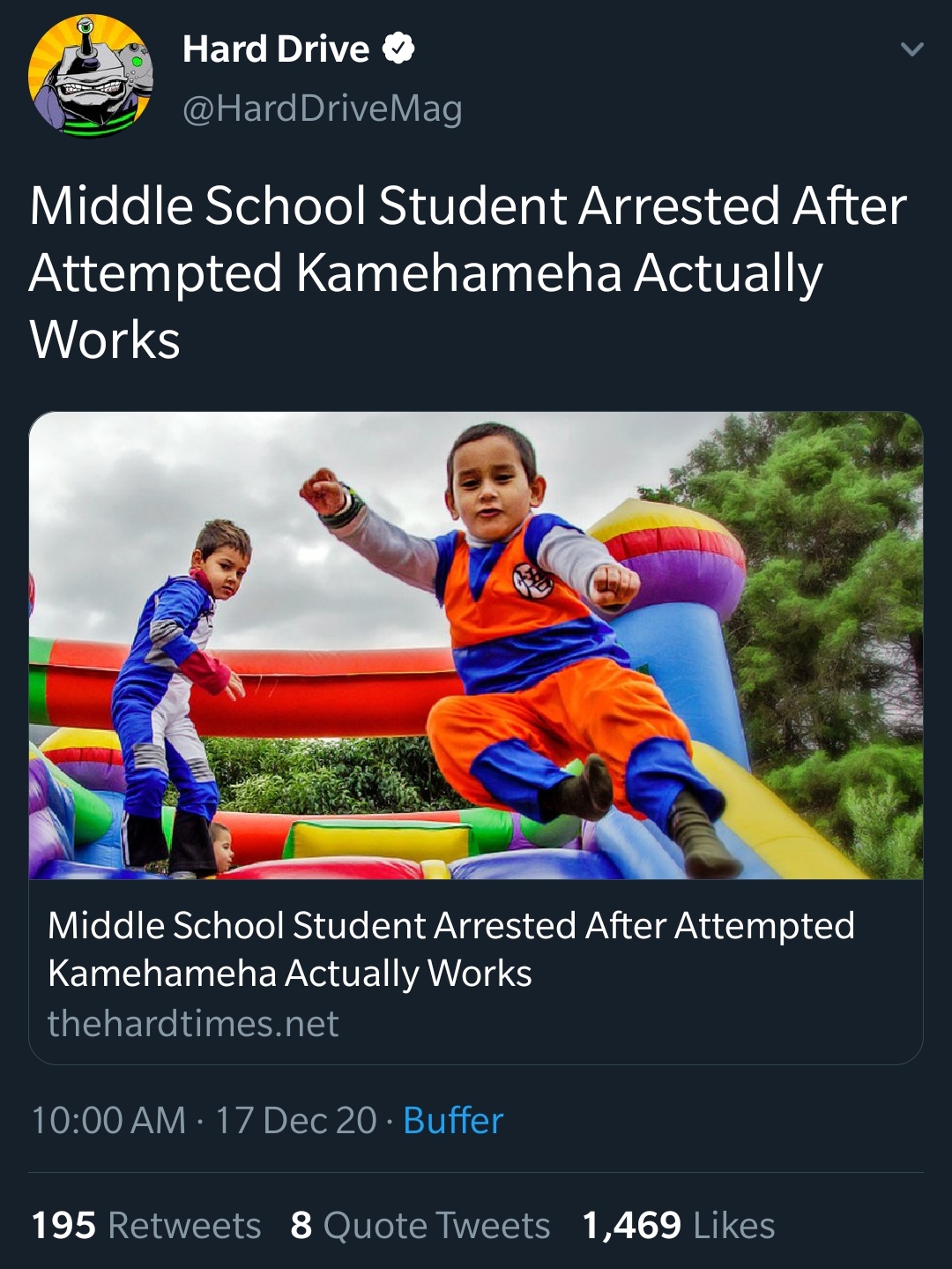View the 8 Quote Tweets list
The image size is (952, 1269).
420,1226
